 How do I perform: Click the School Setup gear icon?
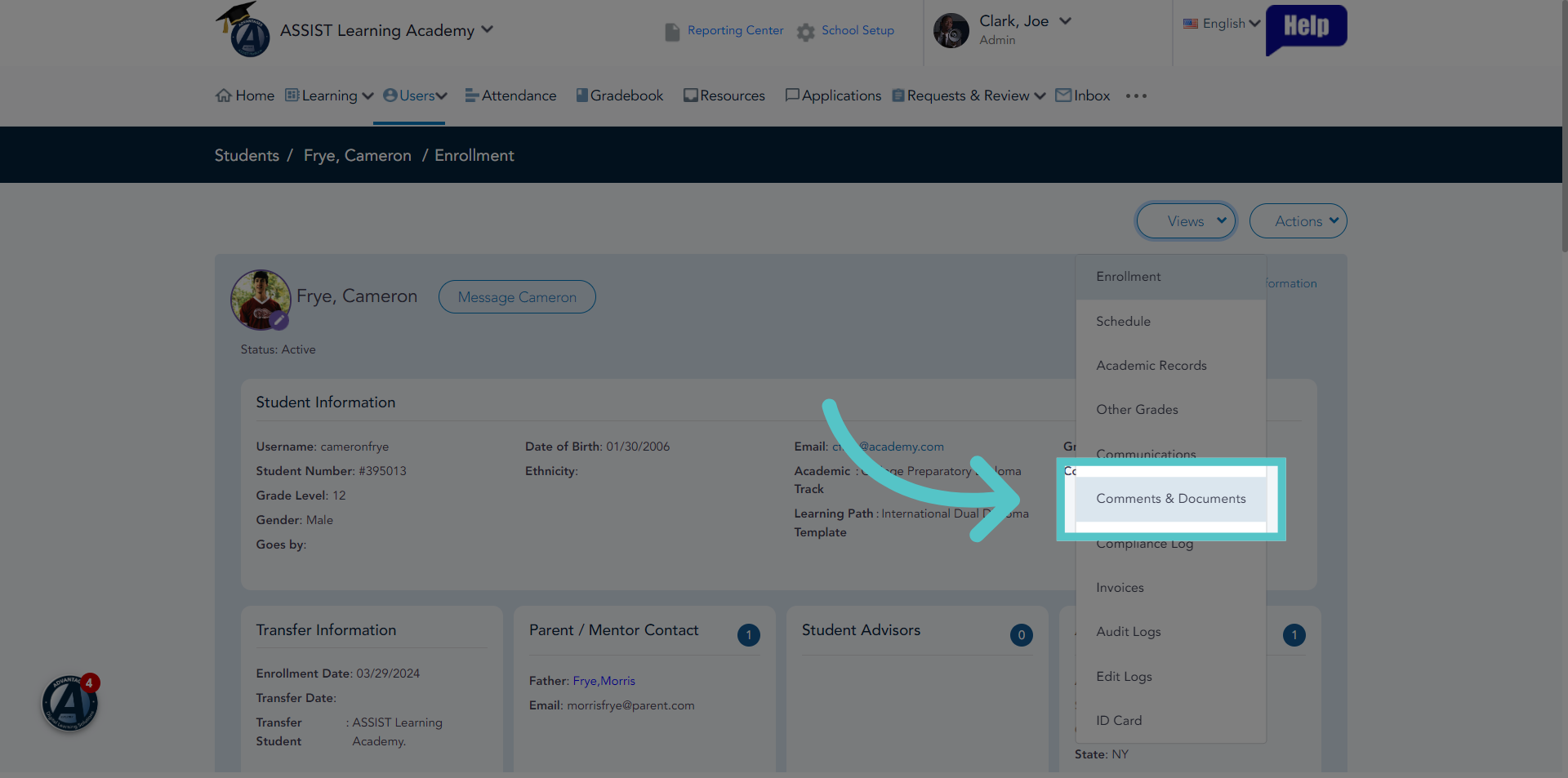click(806, 32)
